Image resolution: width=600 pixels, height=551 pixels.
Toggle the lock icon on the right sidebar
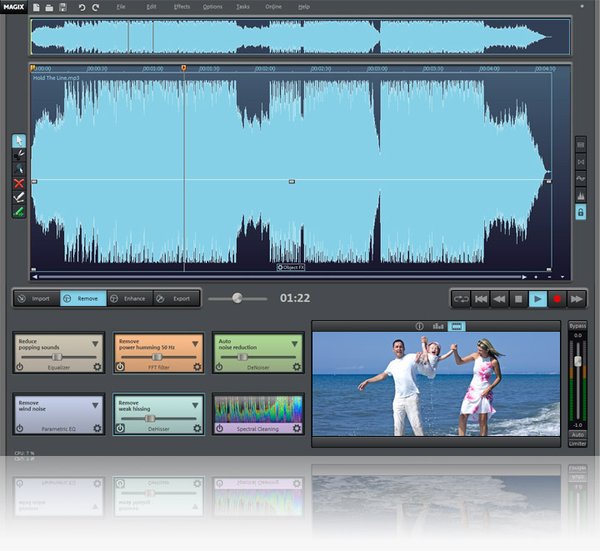pyautogui.click(x=580, y=212)
